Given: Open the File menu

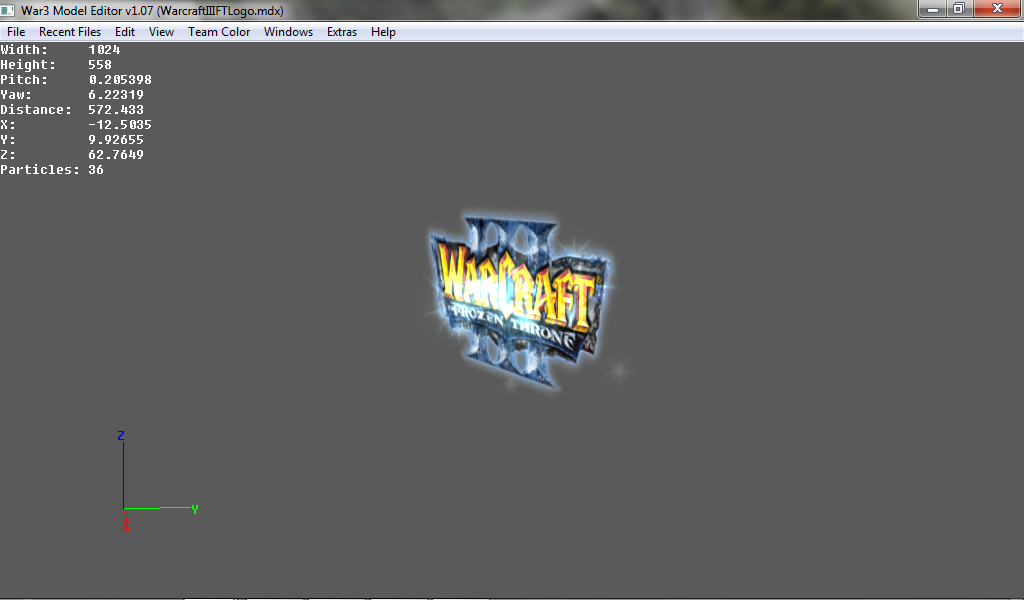Looking at the screenshot, I should (16, 31).
